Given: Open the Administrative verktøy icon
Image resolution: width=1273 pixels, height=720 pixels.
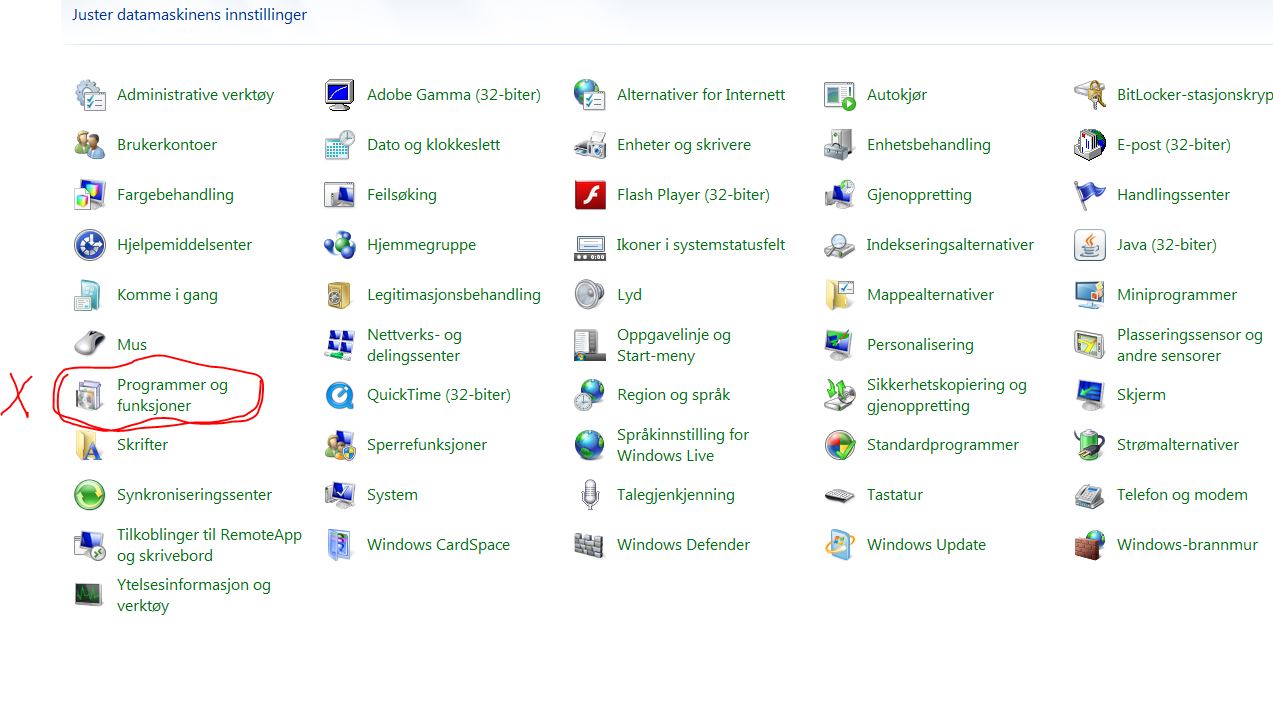Looking at the screenshot, I should [90, 95].
